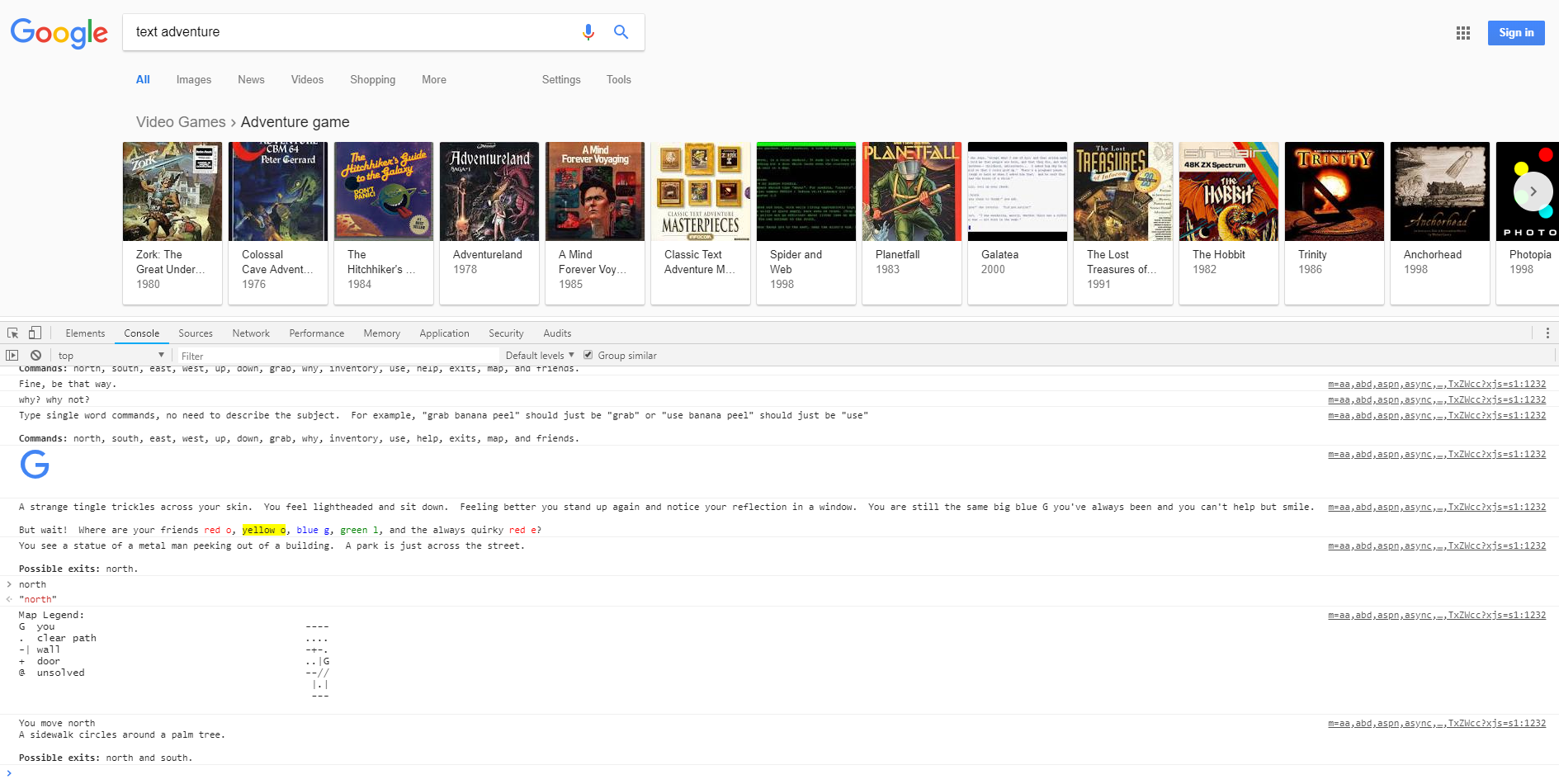Open the DevTools vertical-dots options menu
The image size is (1559, 784).
coord(1547,333)
